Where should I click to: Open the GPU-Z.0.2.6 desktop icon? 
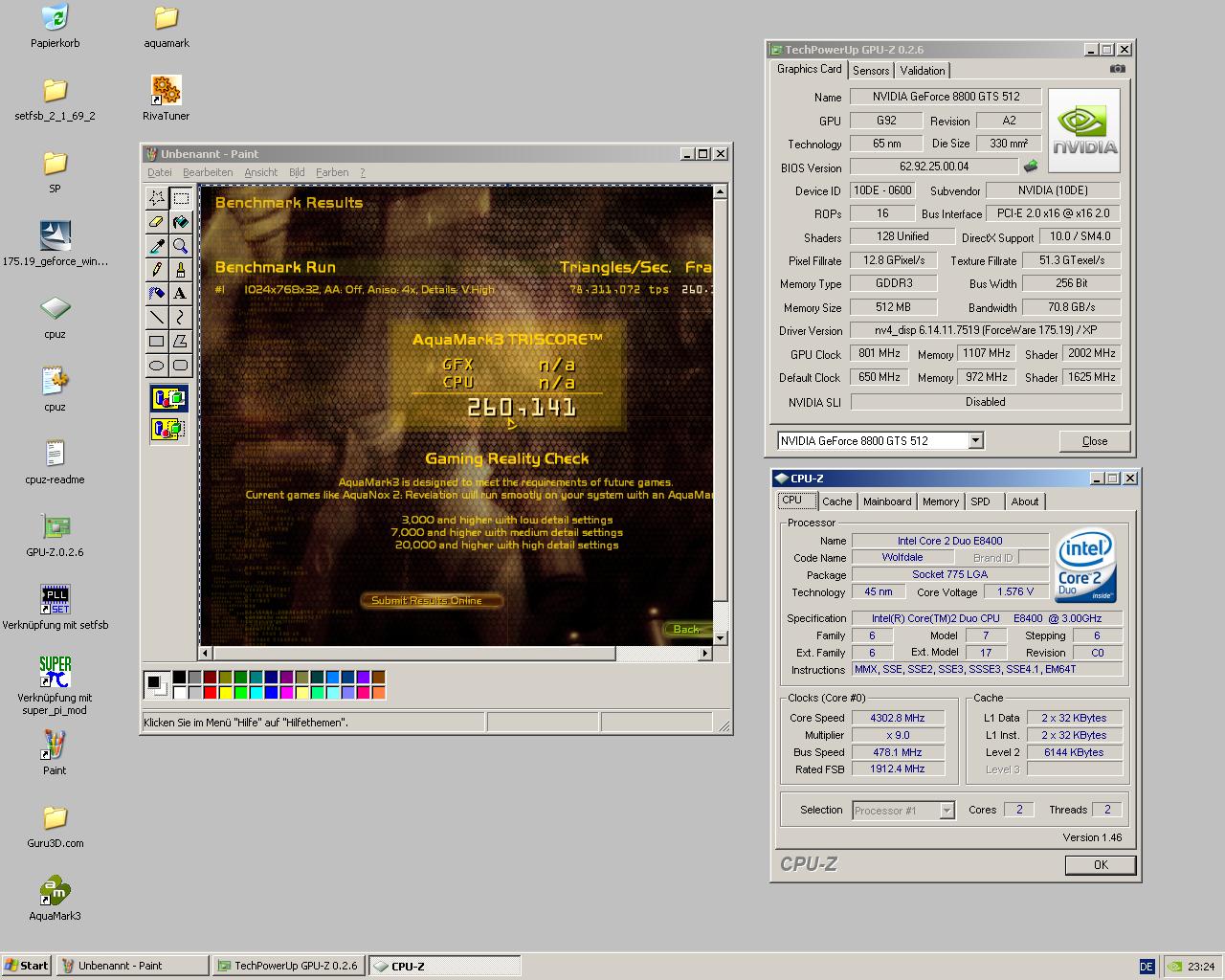coord(55,535)
